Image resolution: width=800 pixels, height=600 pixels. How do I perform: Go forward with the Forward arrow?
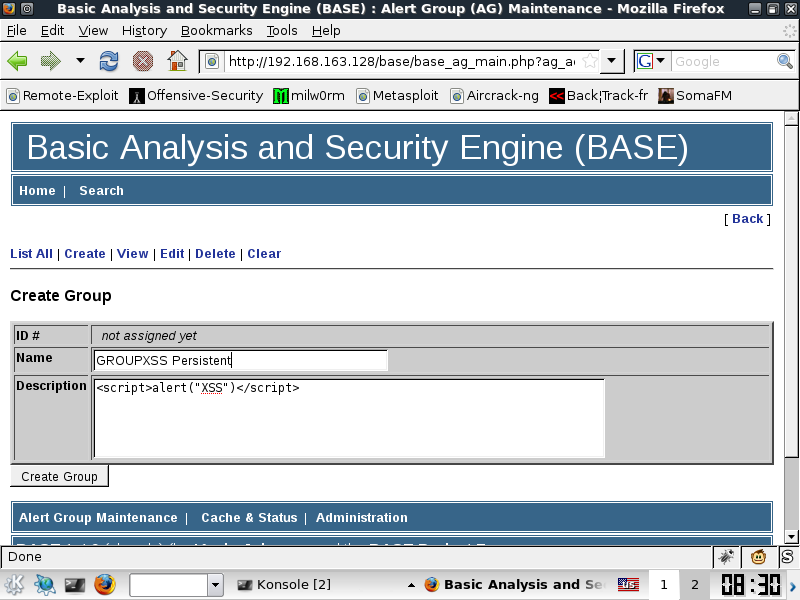tap(51, 61)
